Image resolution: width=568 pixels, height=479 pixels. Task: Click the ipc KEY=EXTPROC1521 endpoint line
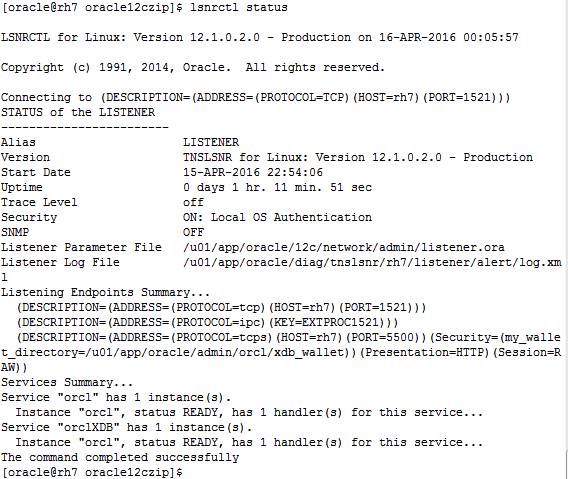click(x=208, y=322)
